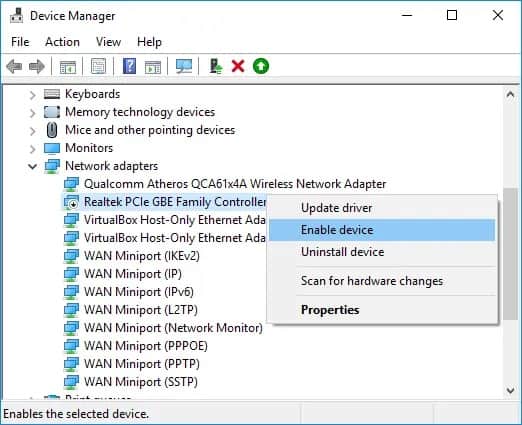522x425 pixels.
Task: Expand the Keyboards category
Action: (32, 95)
